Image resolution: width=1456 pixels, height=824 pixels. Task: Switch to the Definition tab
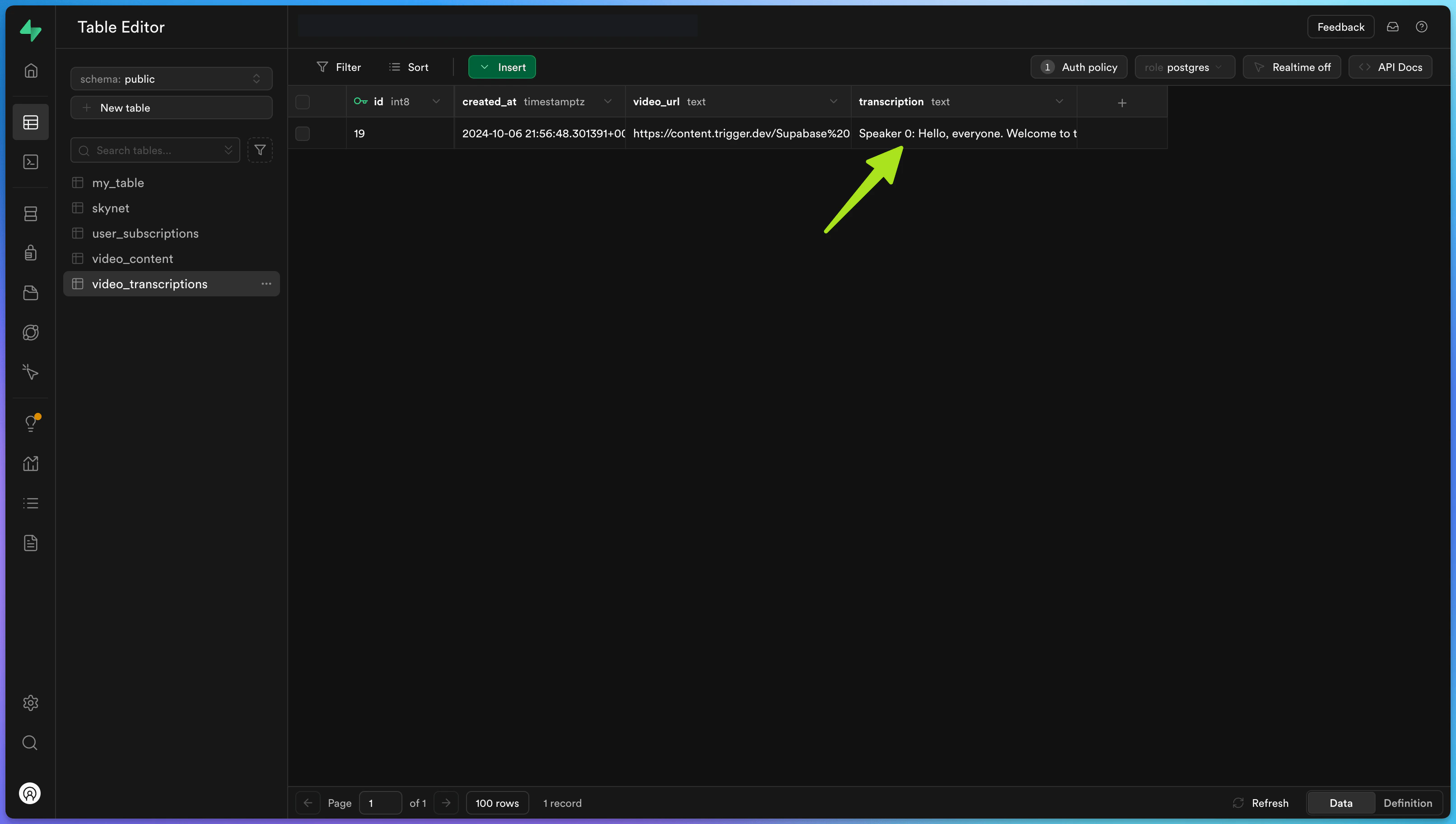click(x=1407, y=803)
